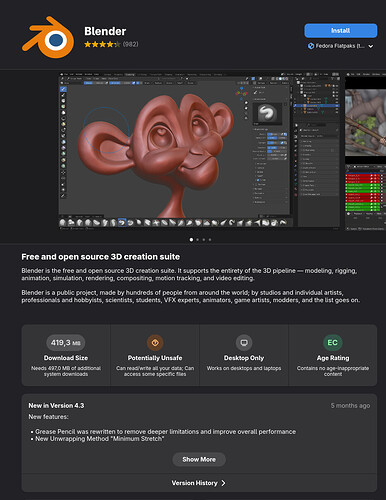Click the paragraph starting 'Blender is a public project'
This screenshot has height=500, width=386.
click(191, 296)
